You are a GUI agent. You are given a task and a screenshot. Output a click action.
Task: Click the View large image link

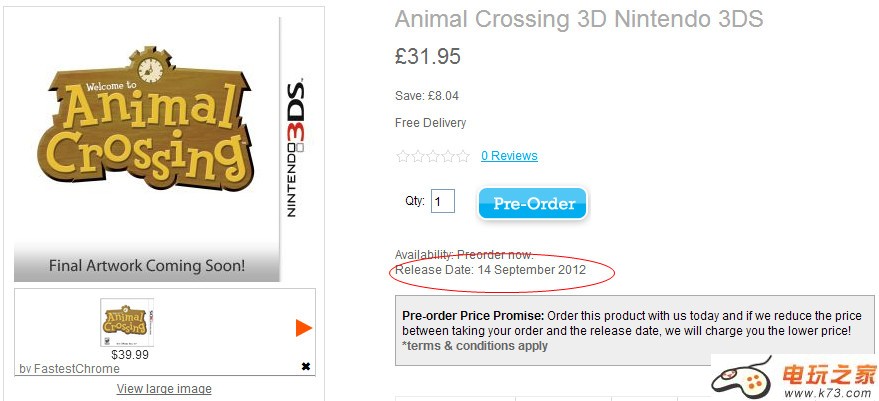[x=164, y=389]
